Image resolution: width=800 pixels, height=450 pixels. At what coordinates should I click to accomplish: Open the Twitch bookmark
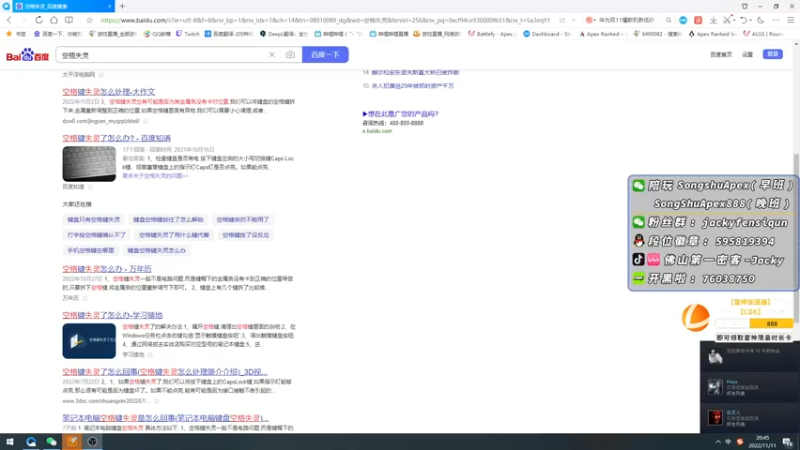pos(188,34)
